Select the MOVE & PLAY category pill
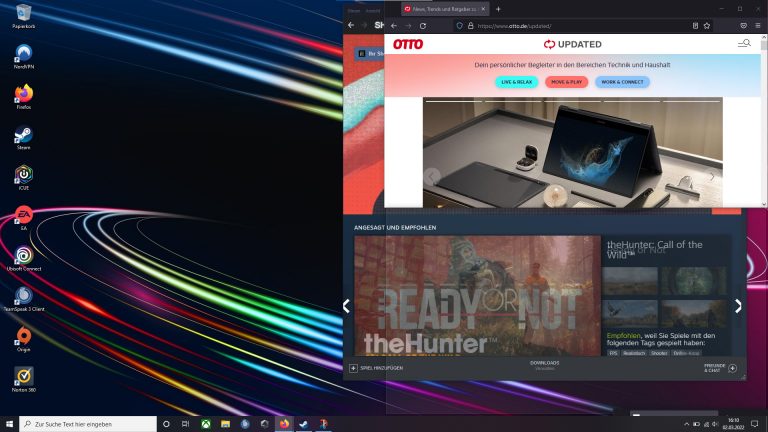The width and height of the screenshot is (768, 432). [x=566, y=82]
